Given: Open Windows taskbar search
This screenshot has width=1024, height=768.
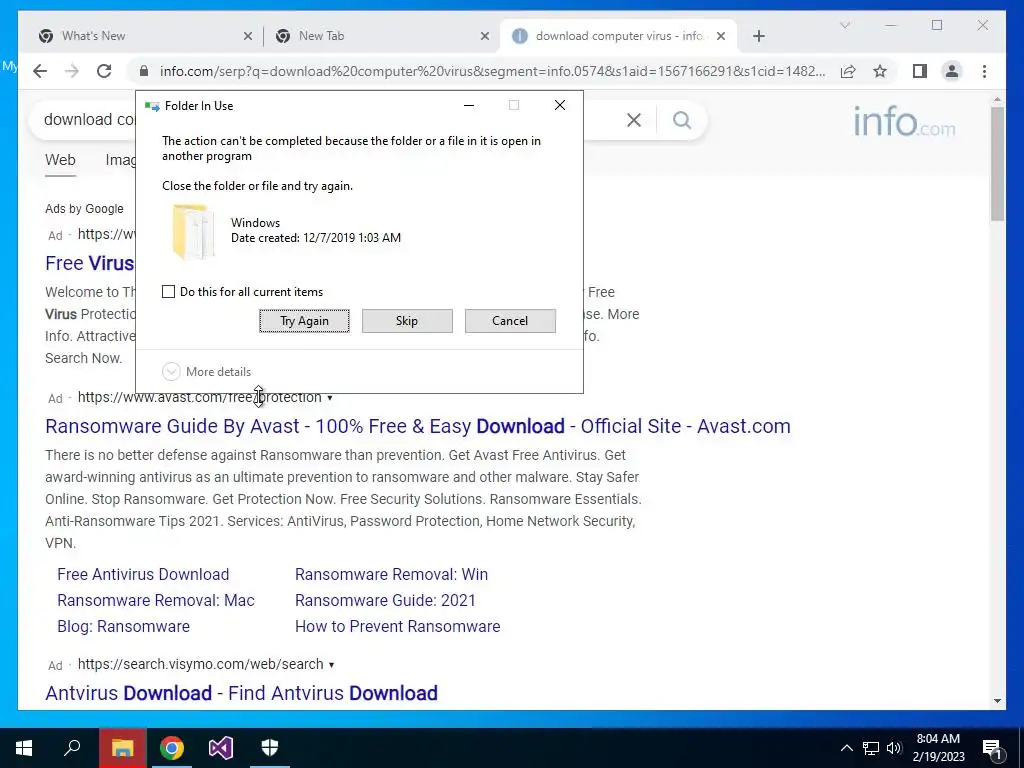Looking at the screenshot, I should coord(72,748).
